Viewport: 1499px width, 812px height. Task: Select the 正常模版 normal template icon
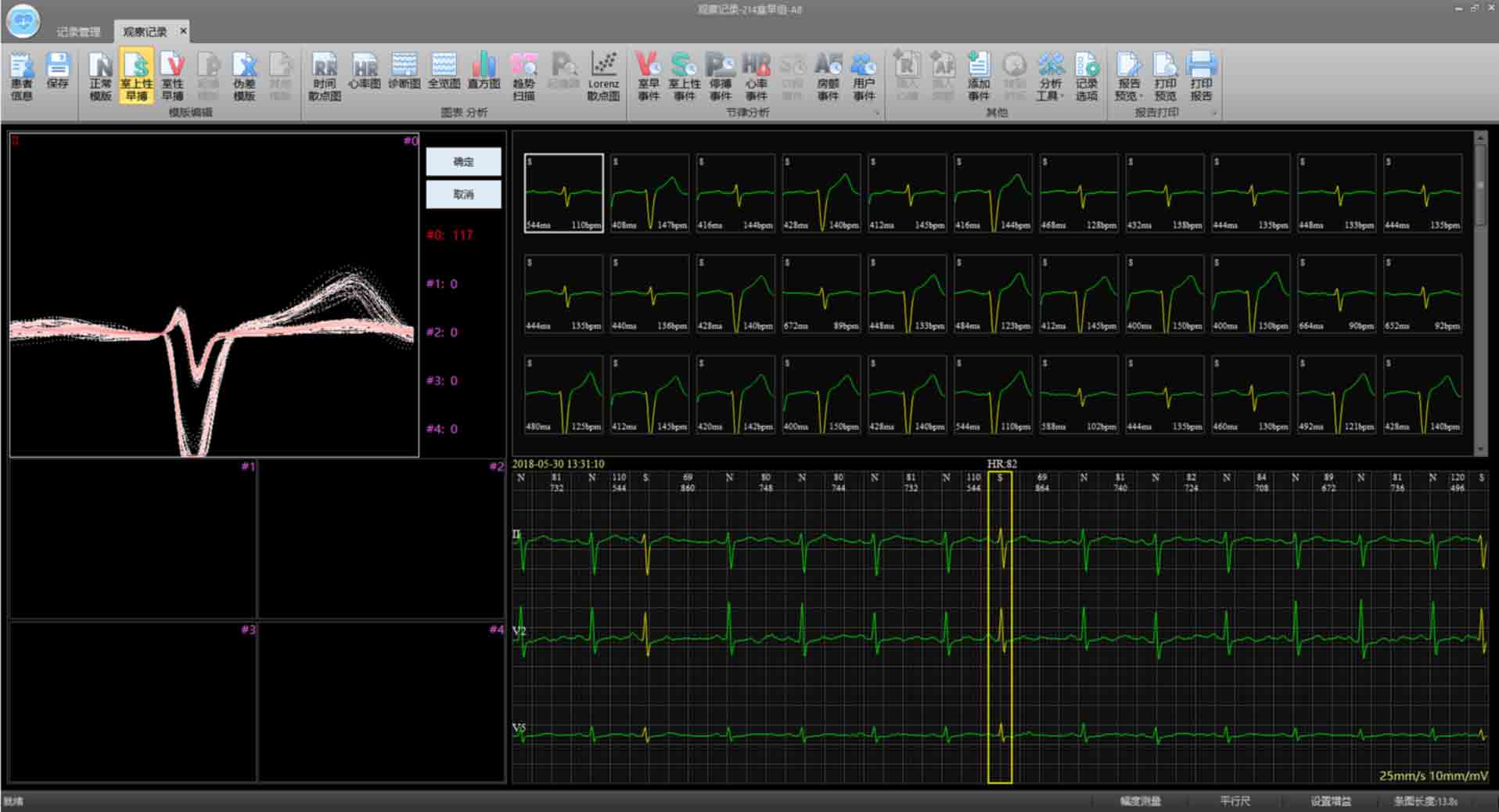100,77
